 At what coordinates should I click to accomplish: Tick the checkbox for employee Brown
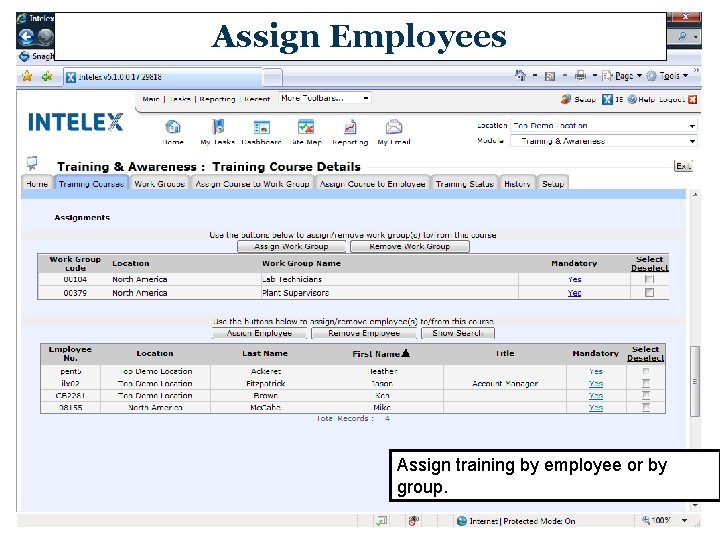[646, 395]
